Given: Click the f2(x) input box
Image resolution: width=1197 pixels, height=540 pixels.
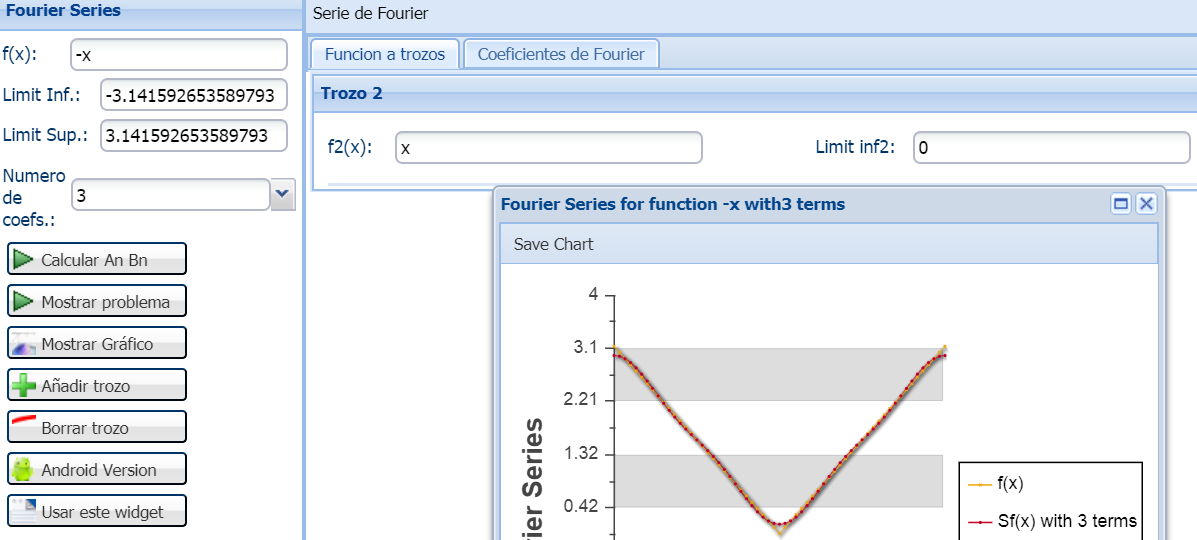Looking at the screenshot, I should pyautogui.click(x=548, y=148).
